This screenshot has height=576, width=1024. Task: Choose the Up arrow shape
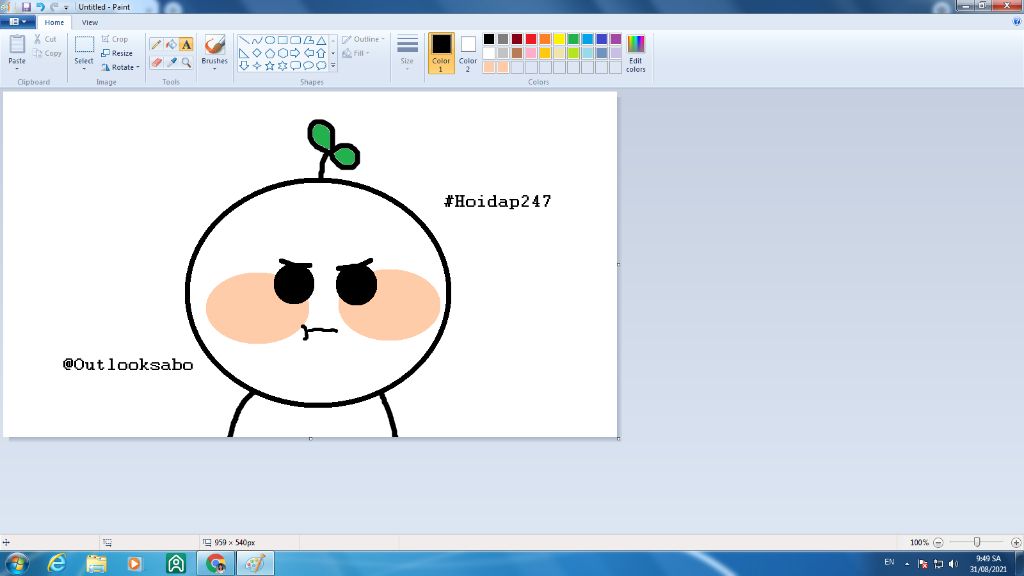321,53
